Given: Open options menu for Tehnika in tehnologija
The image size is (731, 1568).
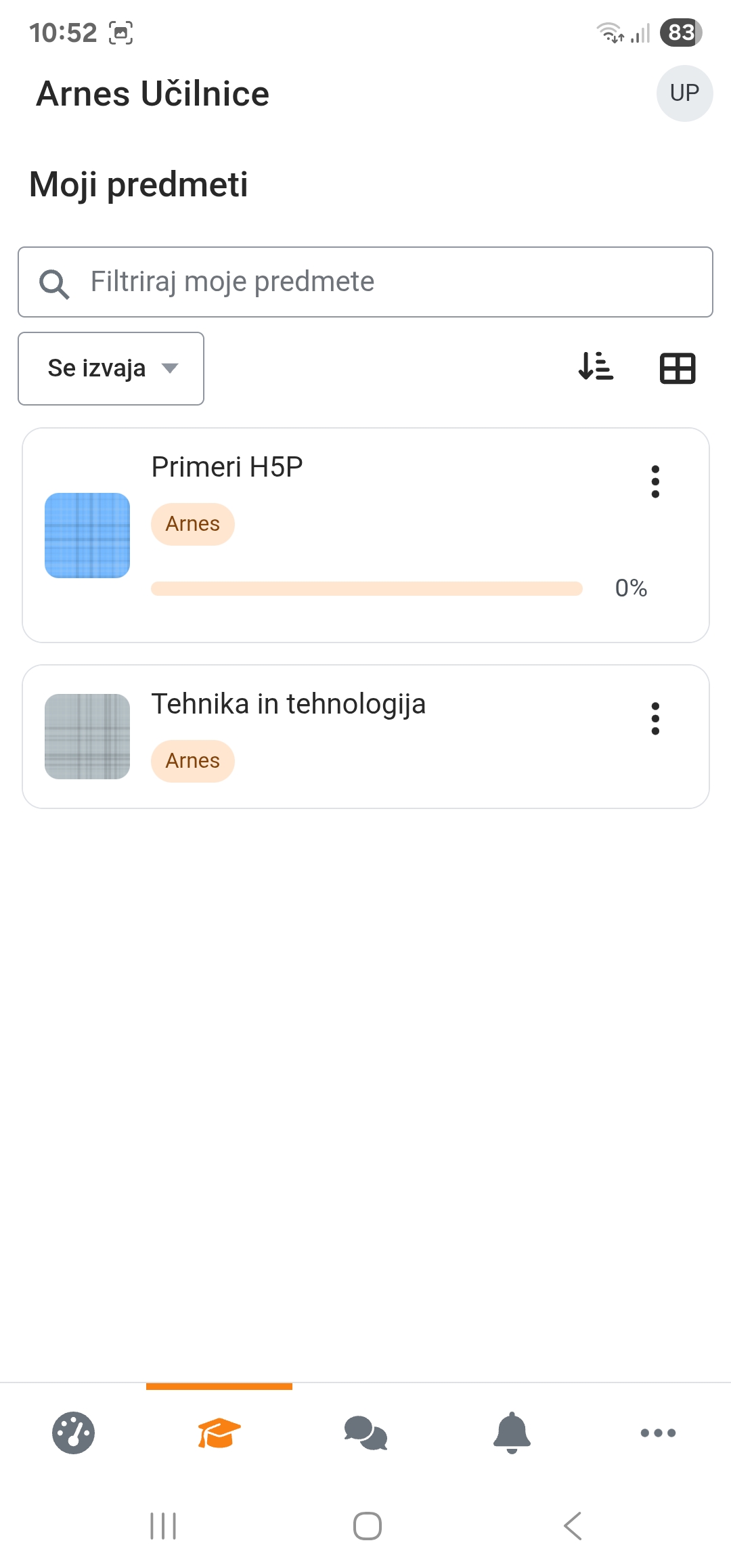Looking at the screenshot, I should [x=655, y=718].
